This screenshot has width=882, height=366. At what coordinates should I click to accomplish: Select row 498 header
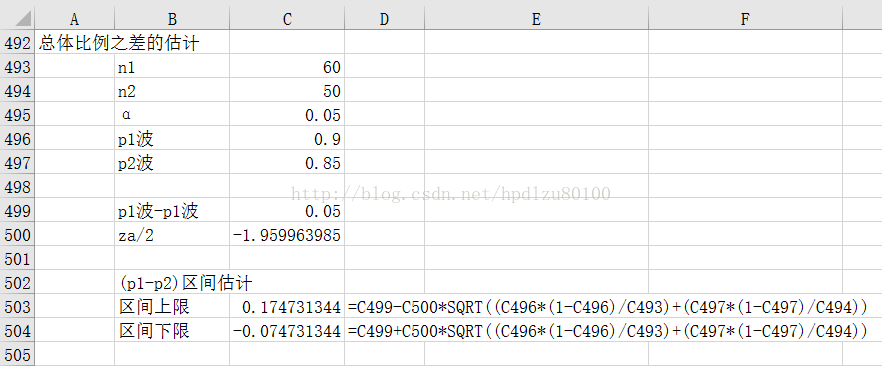coord(17,187)
